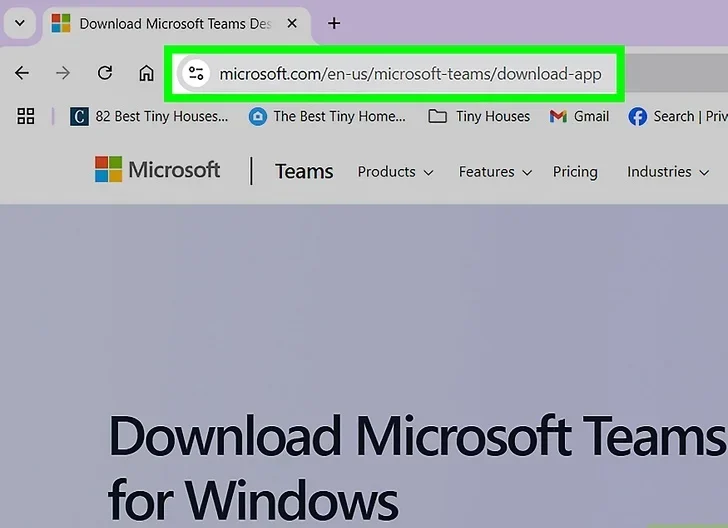
Task: Go back with the browser back arrow
Action: click(x=22, y=73)
